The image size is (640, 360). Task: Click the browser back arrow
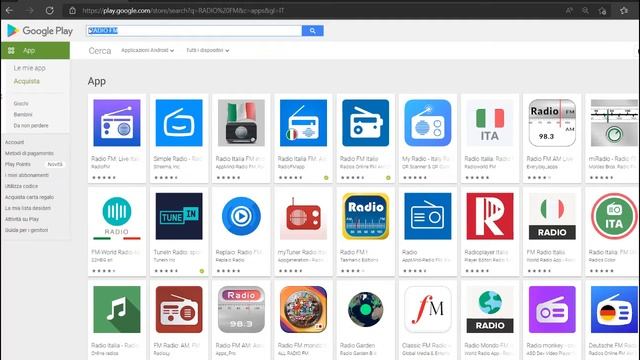click(9, 10)
